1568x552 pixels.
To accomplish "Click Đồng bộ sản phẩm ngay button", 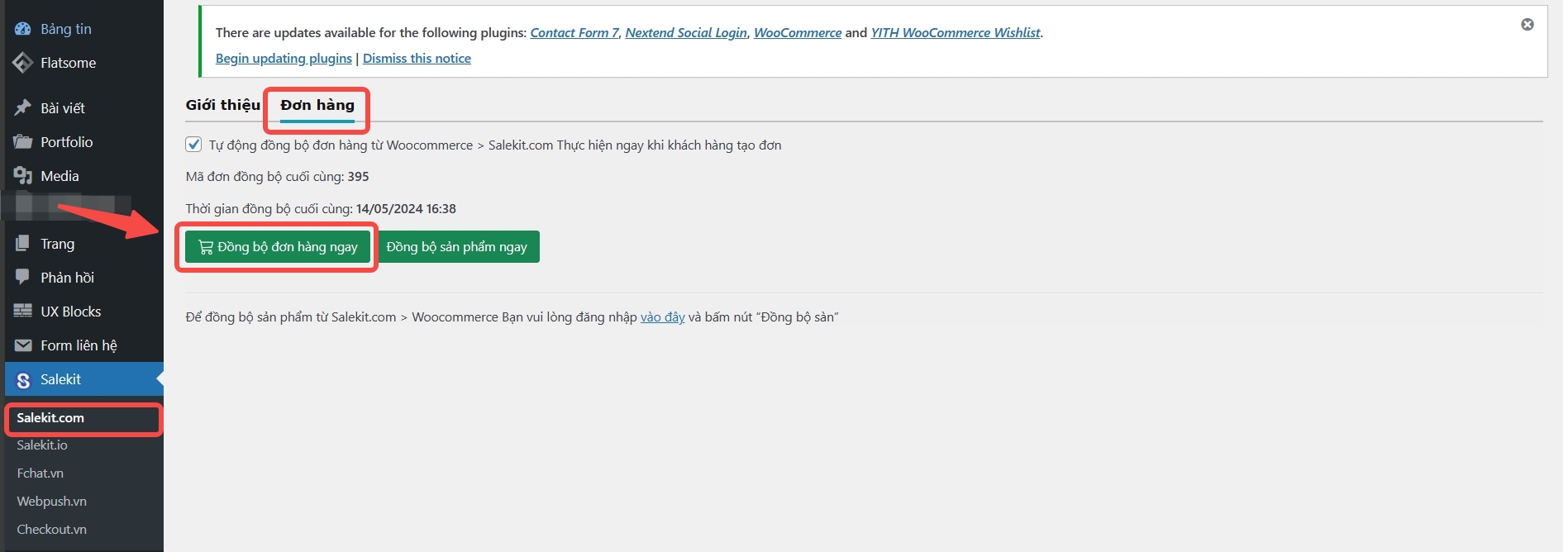I will tap(457, 247).
